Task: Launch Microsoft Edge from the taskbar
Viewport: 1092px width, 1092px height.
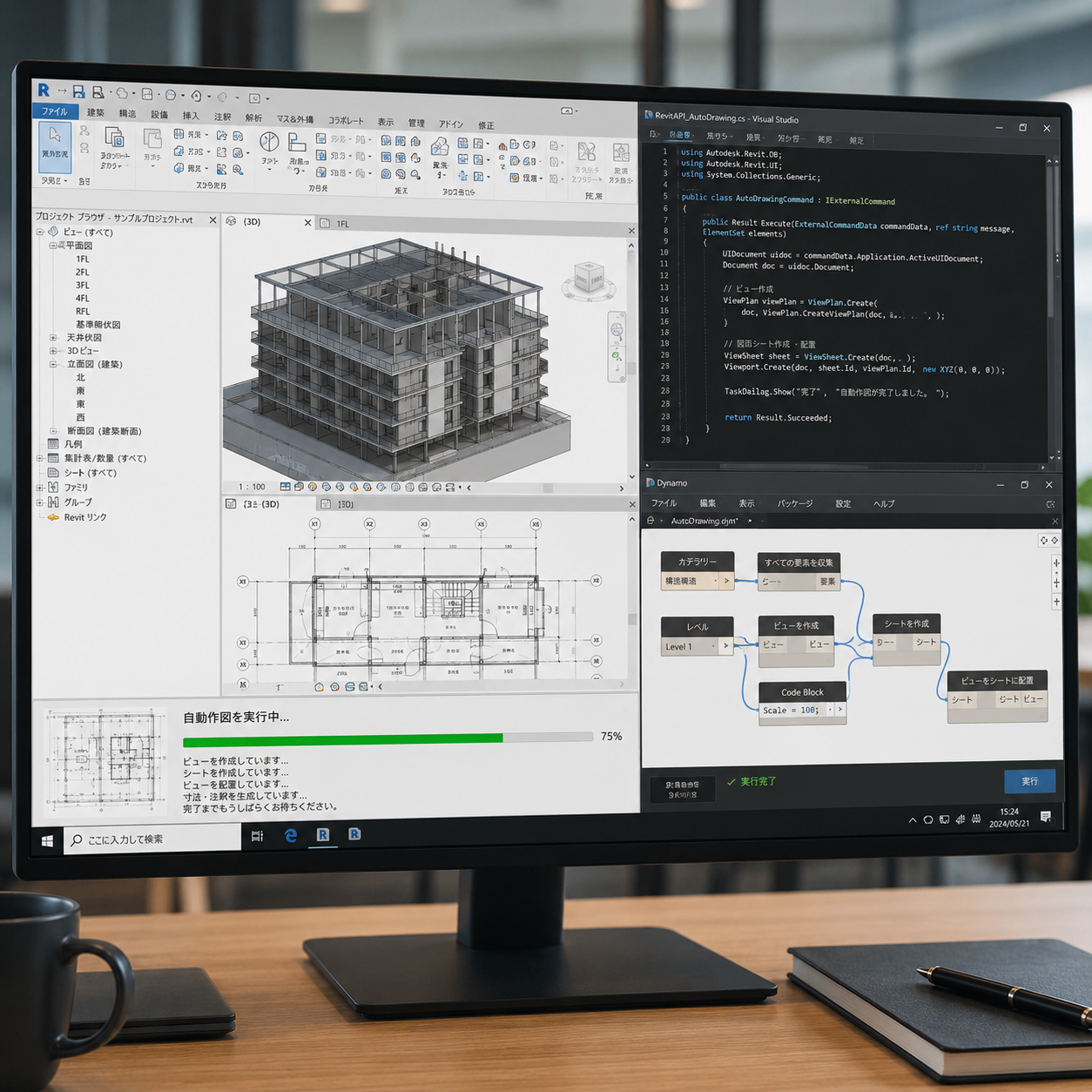Action: (291, 835)
